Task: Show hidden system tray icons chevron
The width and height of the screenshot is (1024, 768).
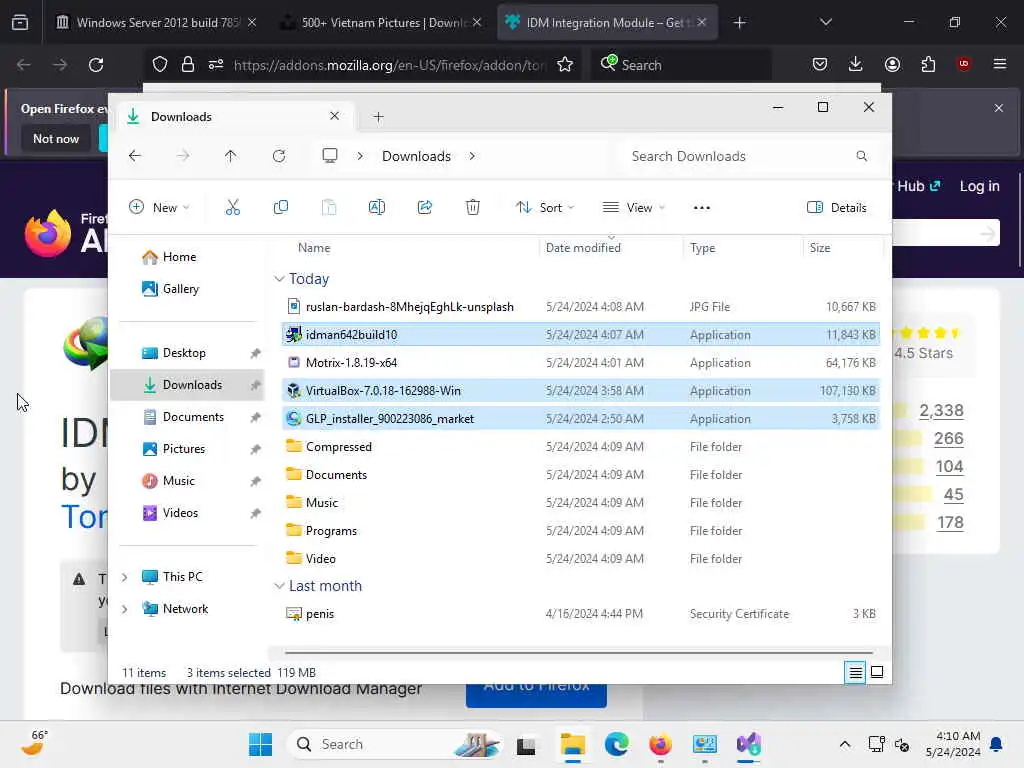Action: click(844, 744)
